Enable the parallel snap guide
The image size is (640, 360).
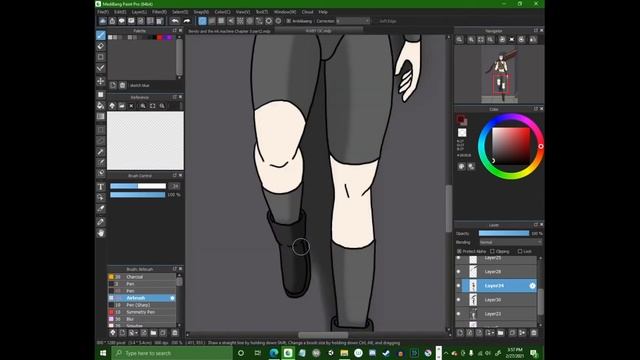click(212, 21)
